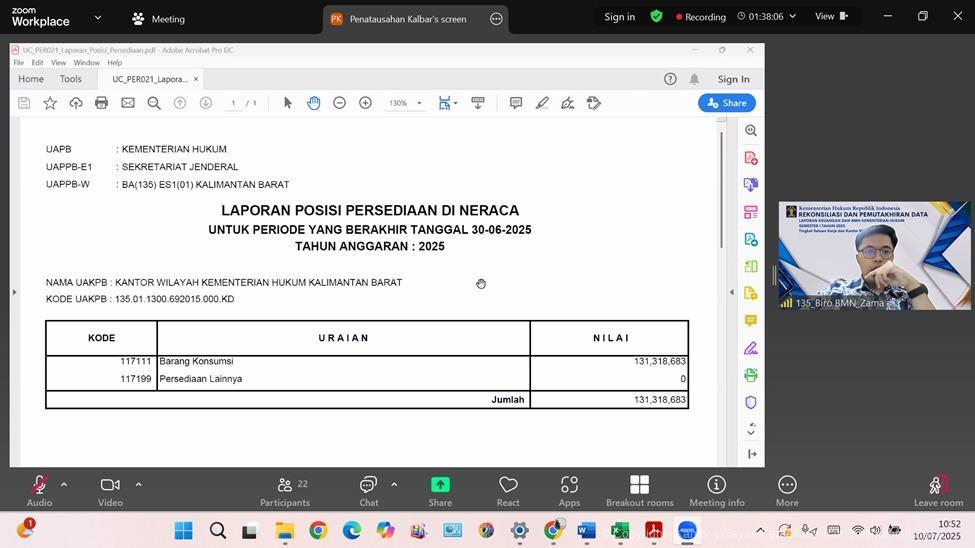Expand audio options caret

click(64, 485)
